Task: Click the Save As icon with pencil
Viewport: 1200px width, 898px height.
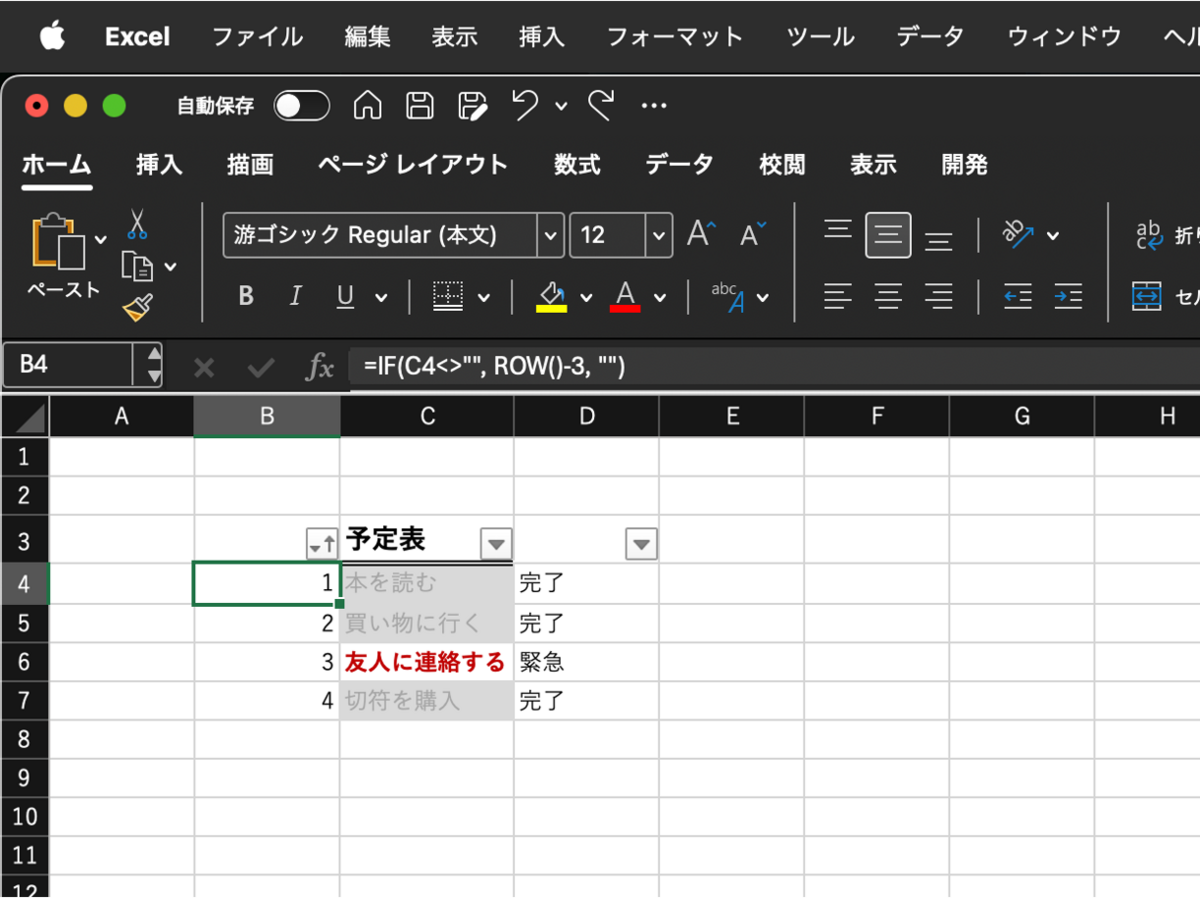Action: pyautogui.click(x=472, y=105)
